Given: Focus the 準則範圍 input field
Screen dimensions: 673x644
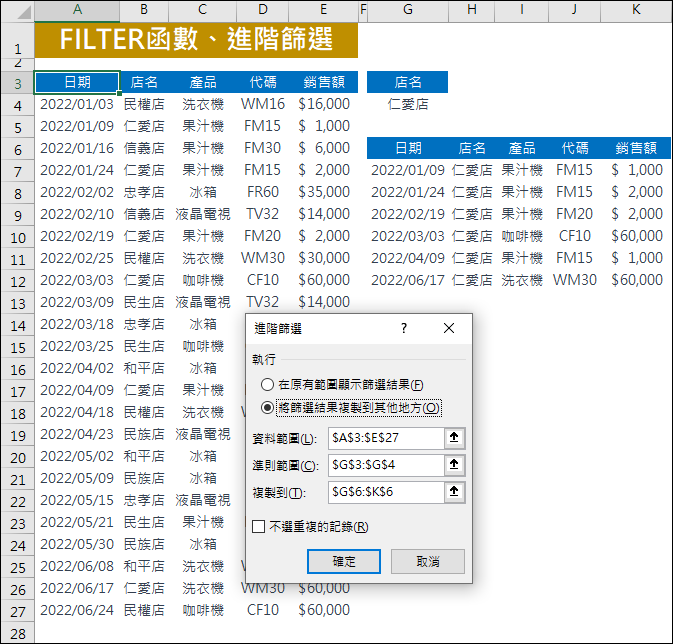Looking at the screenshot, I should coord(386,465).
